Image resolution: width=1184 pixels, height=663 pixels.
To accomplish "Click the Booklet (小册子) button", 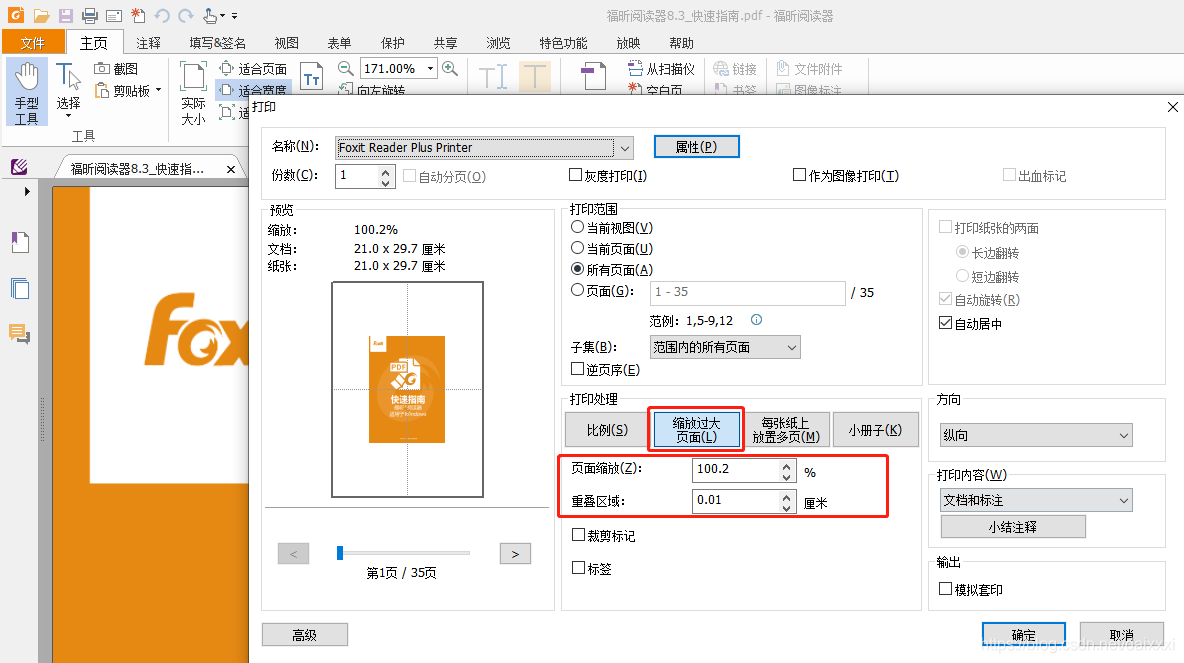I will 875,430.
